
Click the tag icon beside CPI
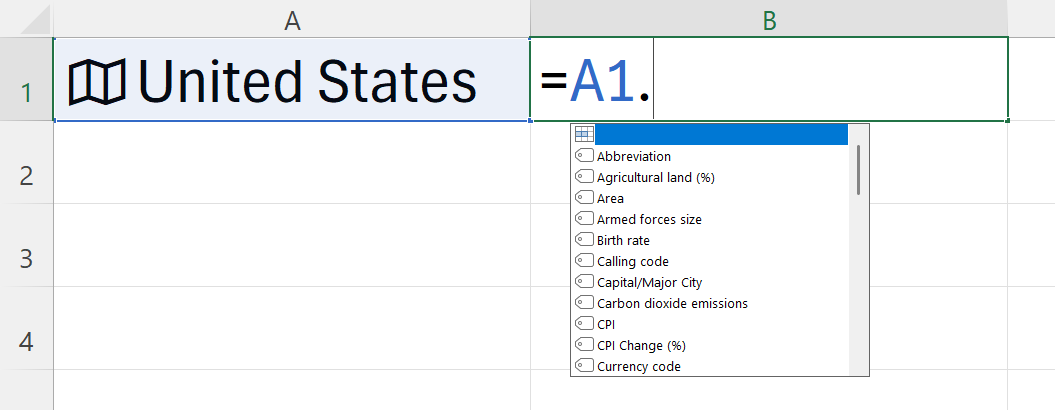click(x=584, y=323)
